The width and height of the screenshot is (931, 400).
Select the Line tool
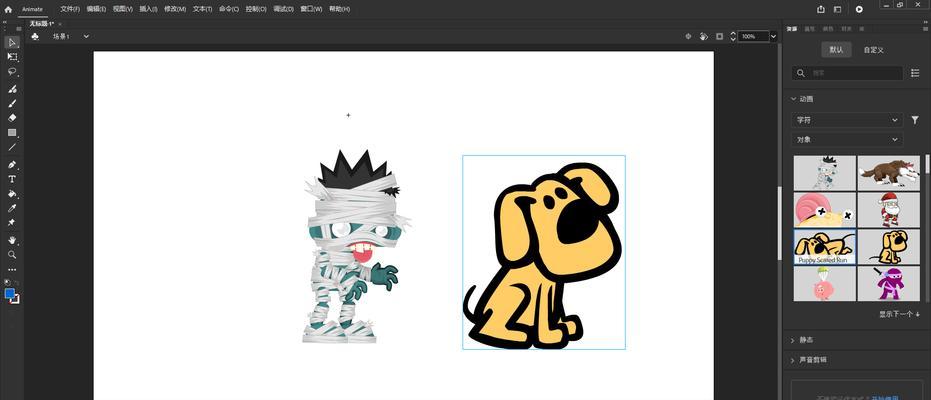pyautogui.click(x=12, y=147)
